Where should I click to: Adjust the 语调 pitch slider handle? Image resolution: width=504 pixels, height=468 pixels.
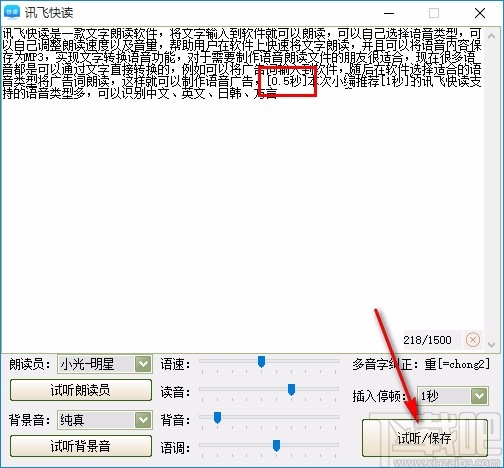[x=276, y=445]
